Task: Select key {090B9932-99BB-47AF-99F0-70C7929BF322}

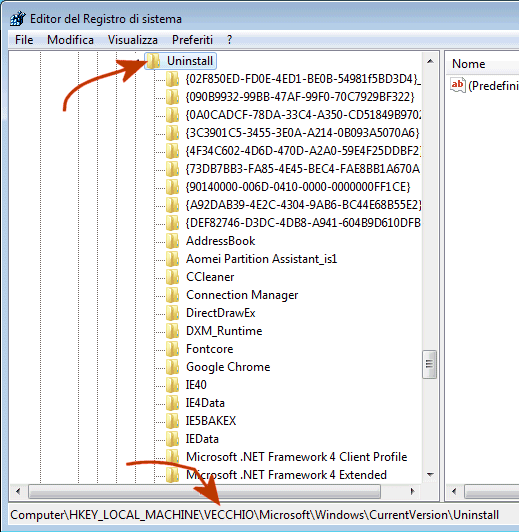Action: click(x=300, y=97)
